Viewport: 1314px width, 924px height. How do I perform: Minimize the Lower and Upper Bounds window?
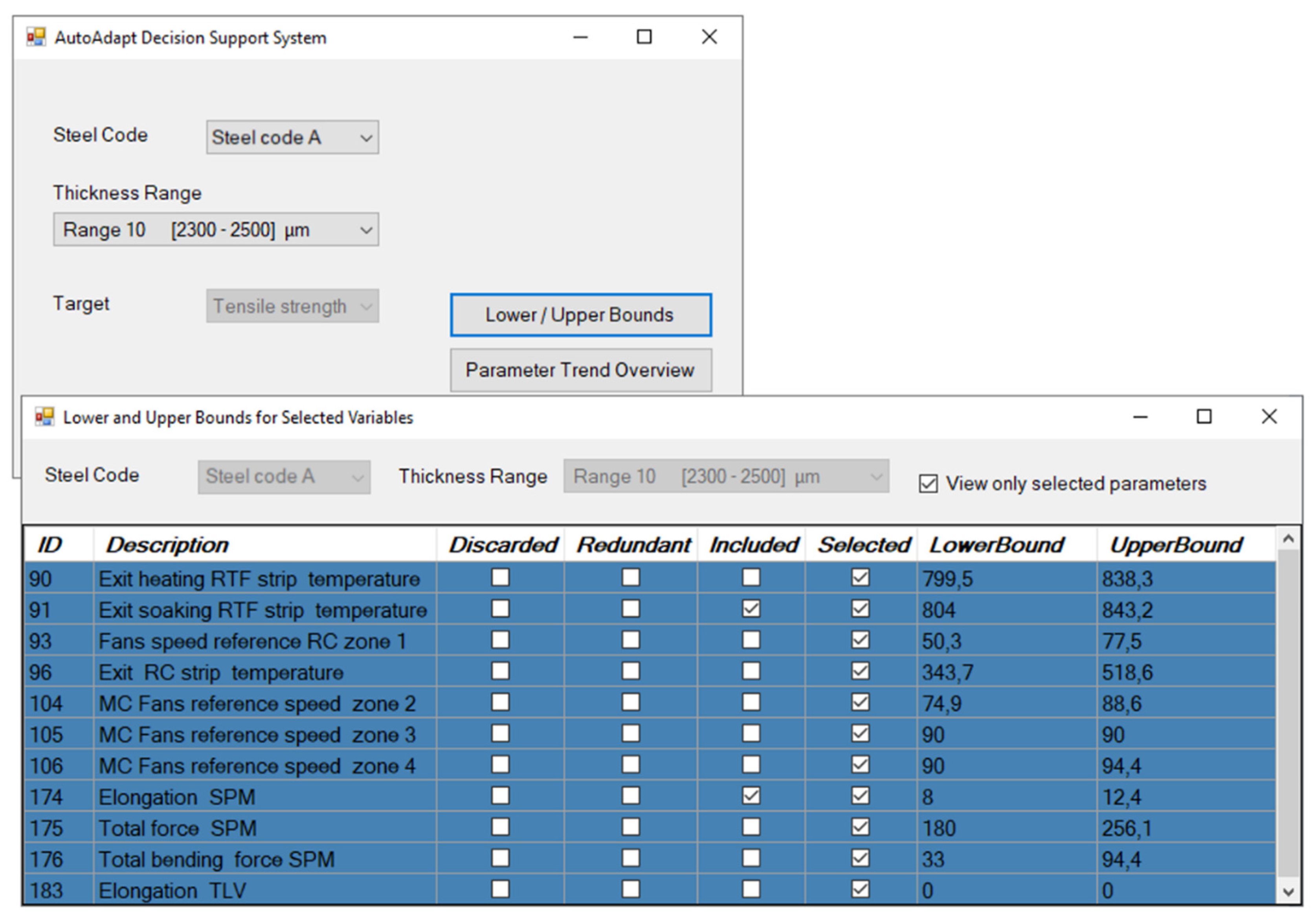pyautogui.click(x=1140, y=417)
